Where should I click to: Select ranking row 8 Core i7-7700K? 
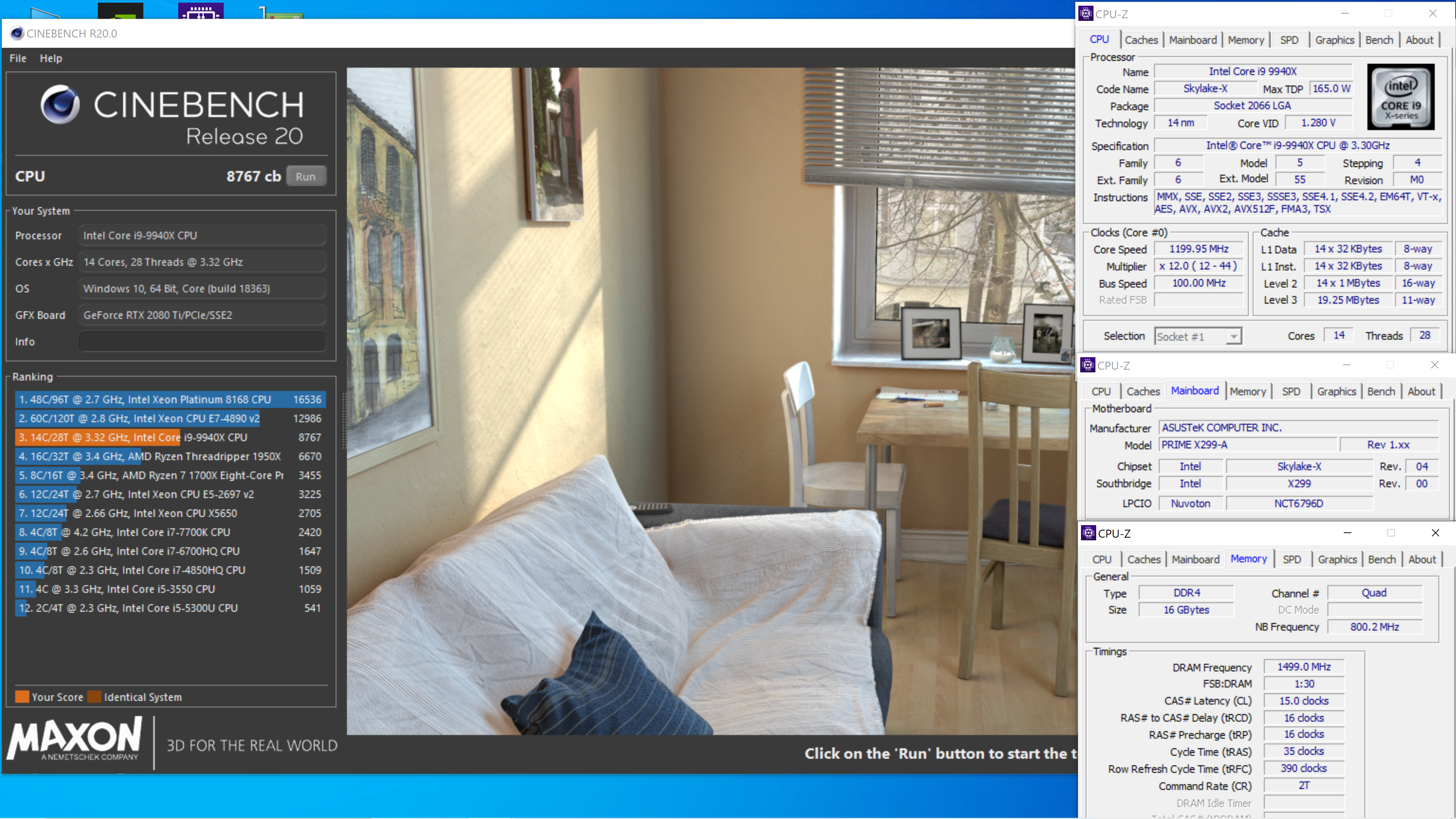[170, 532]
